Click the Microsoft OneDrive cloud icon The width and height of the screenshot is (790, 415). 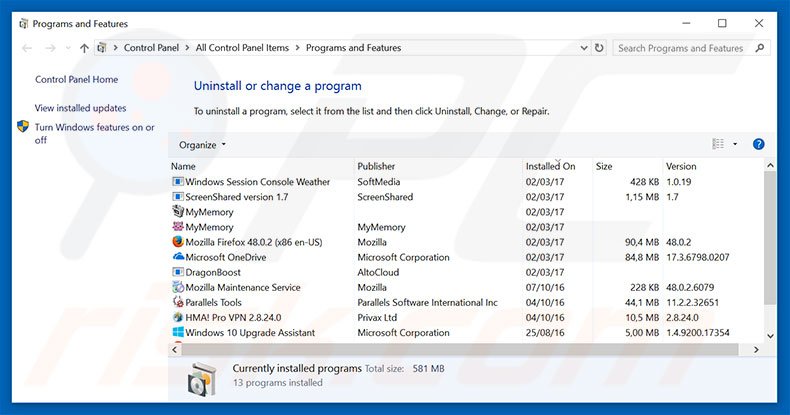pyautogui.click(x=178, y=256)
